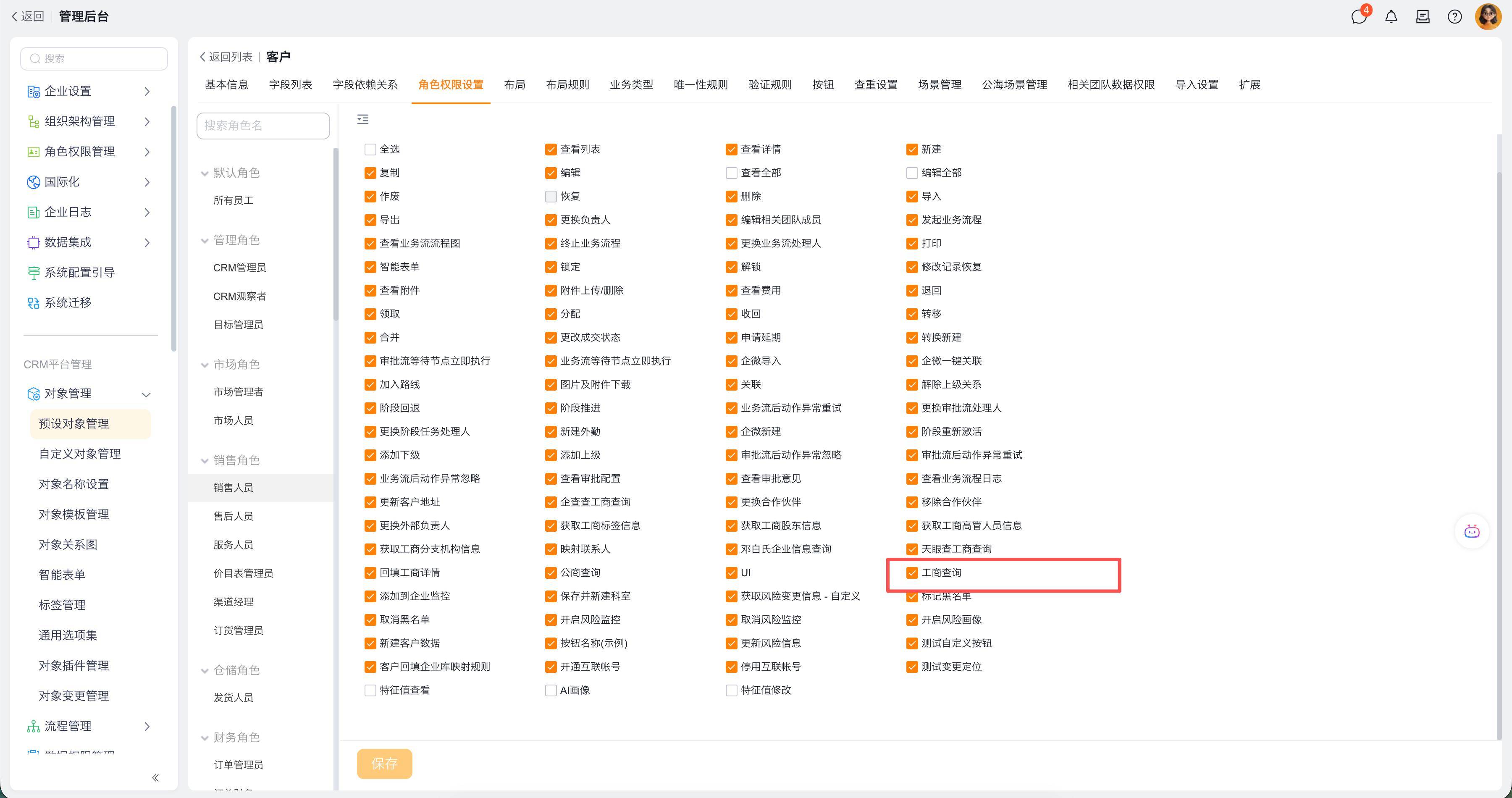The width and height of the screenshot is (1512, 798).
Task: Switch to the 字段列表 tab
Action: point(290,84)
